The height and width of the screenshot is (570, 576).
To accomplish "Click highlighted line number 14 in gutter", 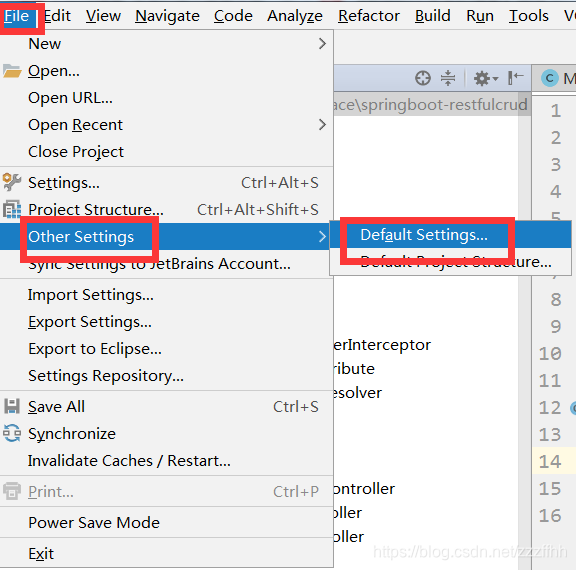I will coord(550,462).
